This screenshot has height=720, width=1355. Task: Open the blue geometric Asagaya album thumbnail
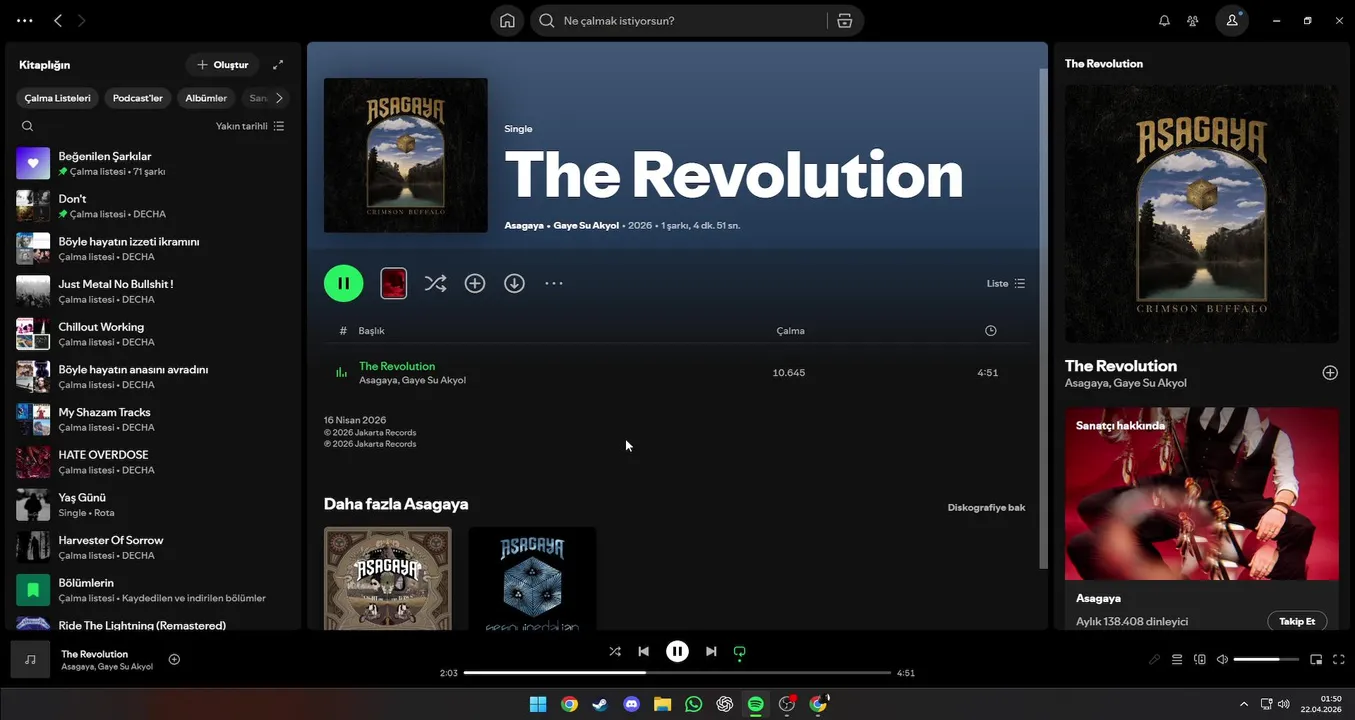click(x=532, y=578)
